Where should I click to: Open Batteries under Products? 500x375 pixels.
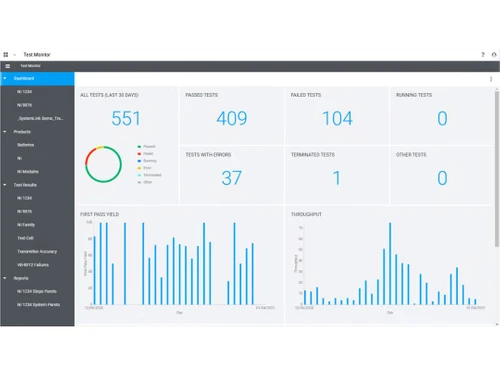25,145
